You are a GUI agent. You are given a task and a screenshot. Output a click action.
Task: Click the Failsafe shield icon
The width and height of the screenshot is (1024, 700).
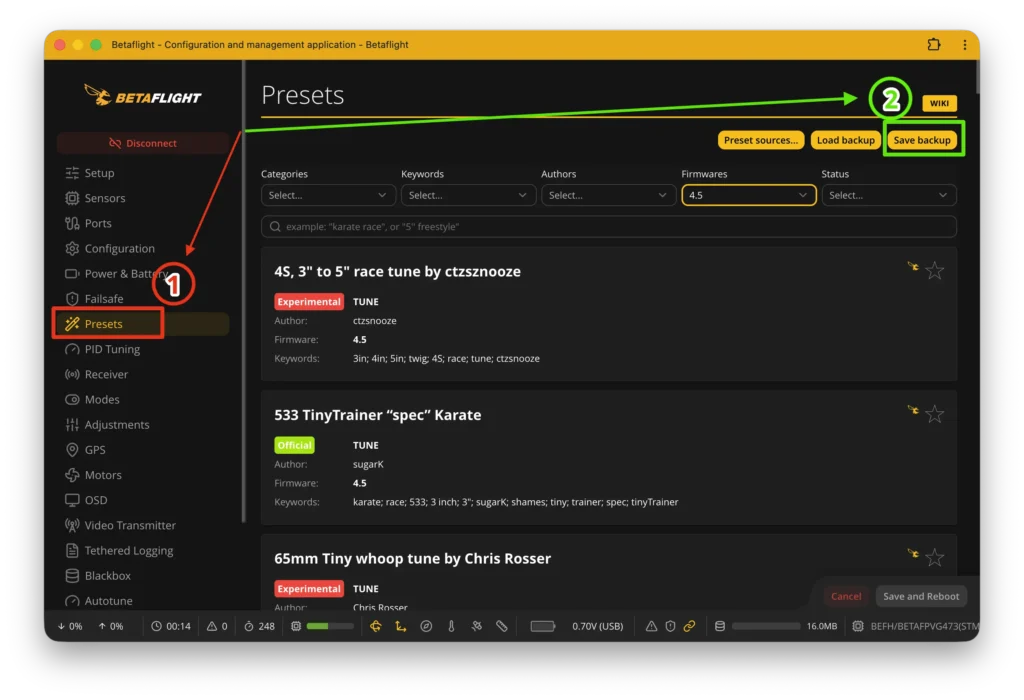tap(72, 298)
